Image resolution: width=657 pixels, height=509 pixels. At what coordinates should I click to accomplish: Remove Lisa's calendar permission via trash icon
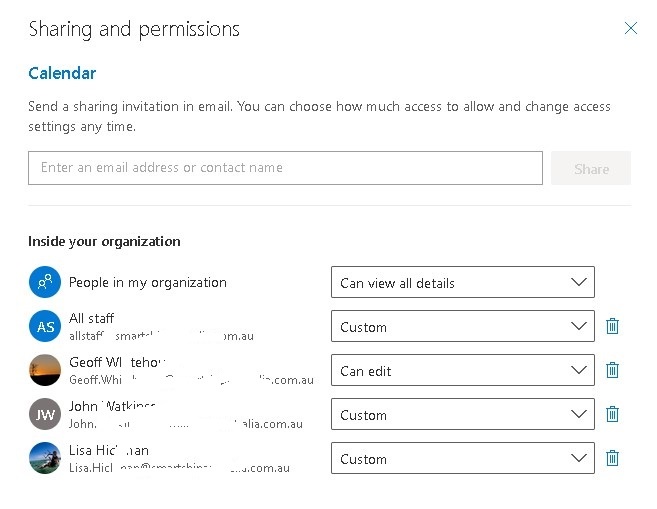tap(613, 458)
